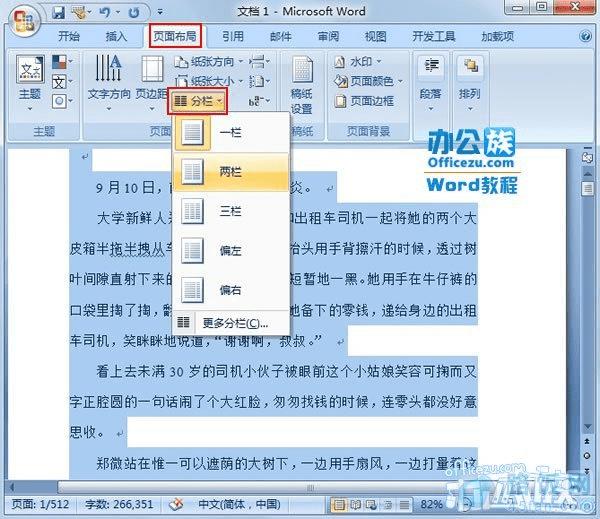Click text 9月10日 in document
The image size is (600, 519).
[124, 188]
